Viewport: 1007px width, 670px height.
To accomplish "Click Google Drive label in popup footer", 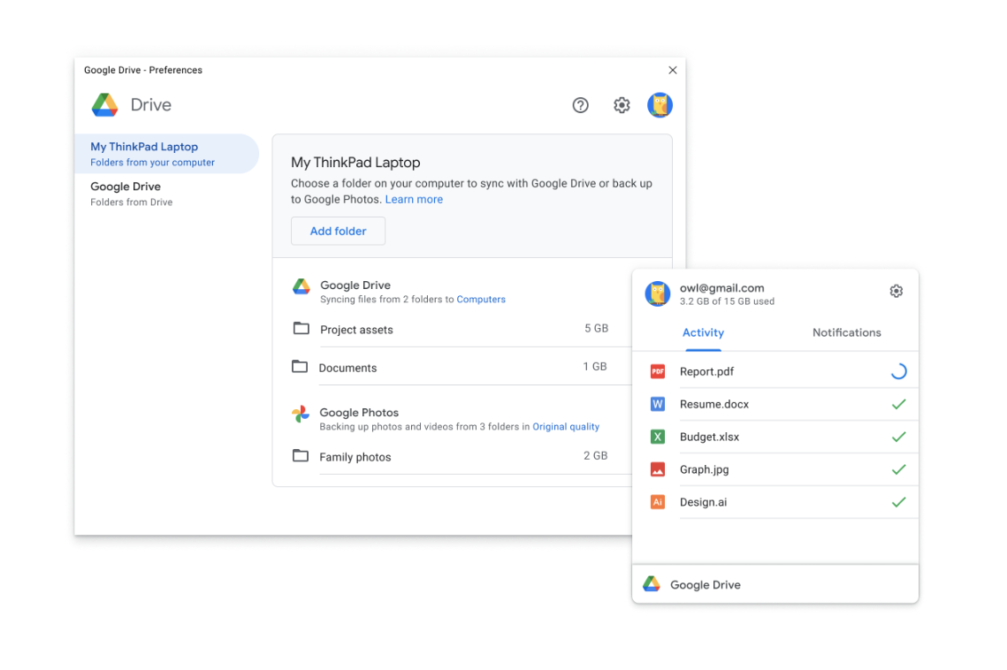I will click(x=705, y=585).
